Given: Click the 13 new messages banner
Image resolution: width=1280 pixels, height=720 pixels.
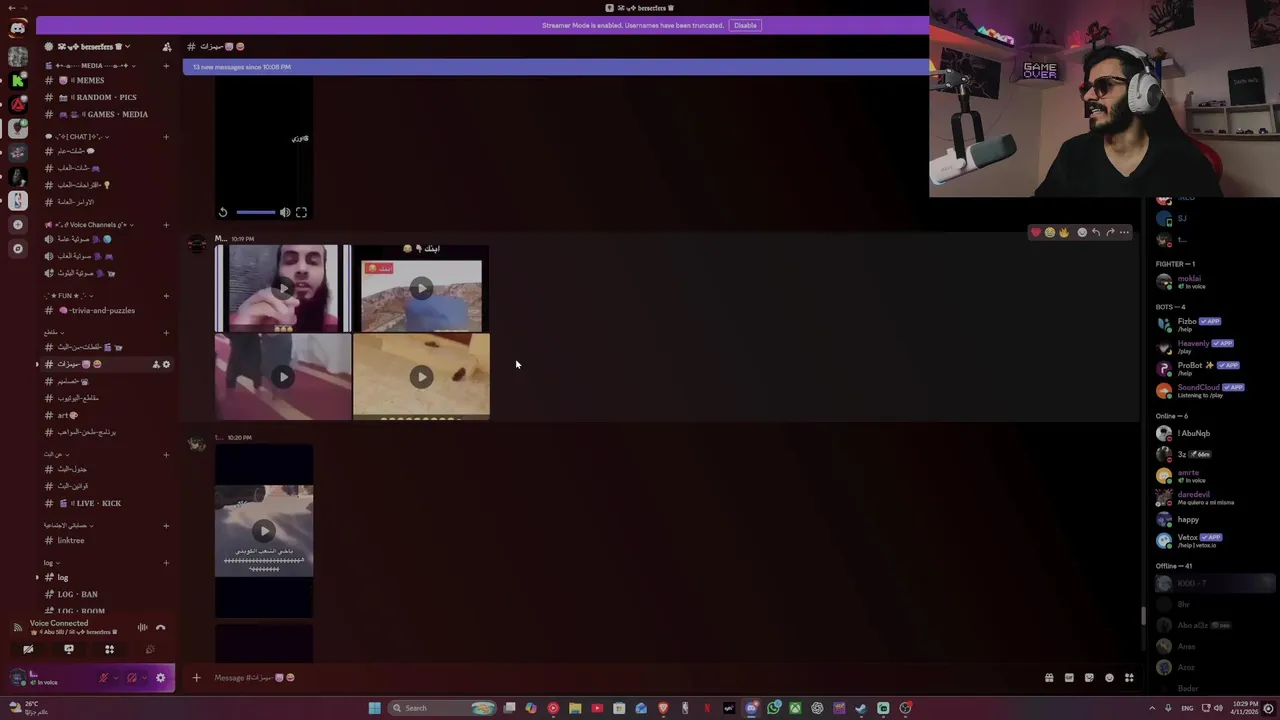Looking at the screenshot, I should click(x=556, y=67).
